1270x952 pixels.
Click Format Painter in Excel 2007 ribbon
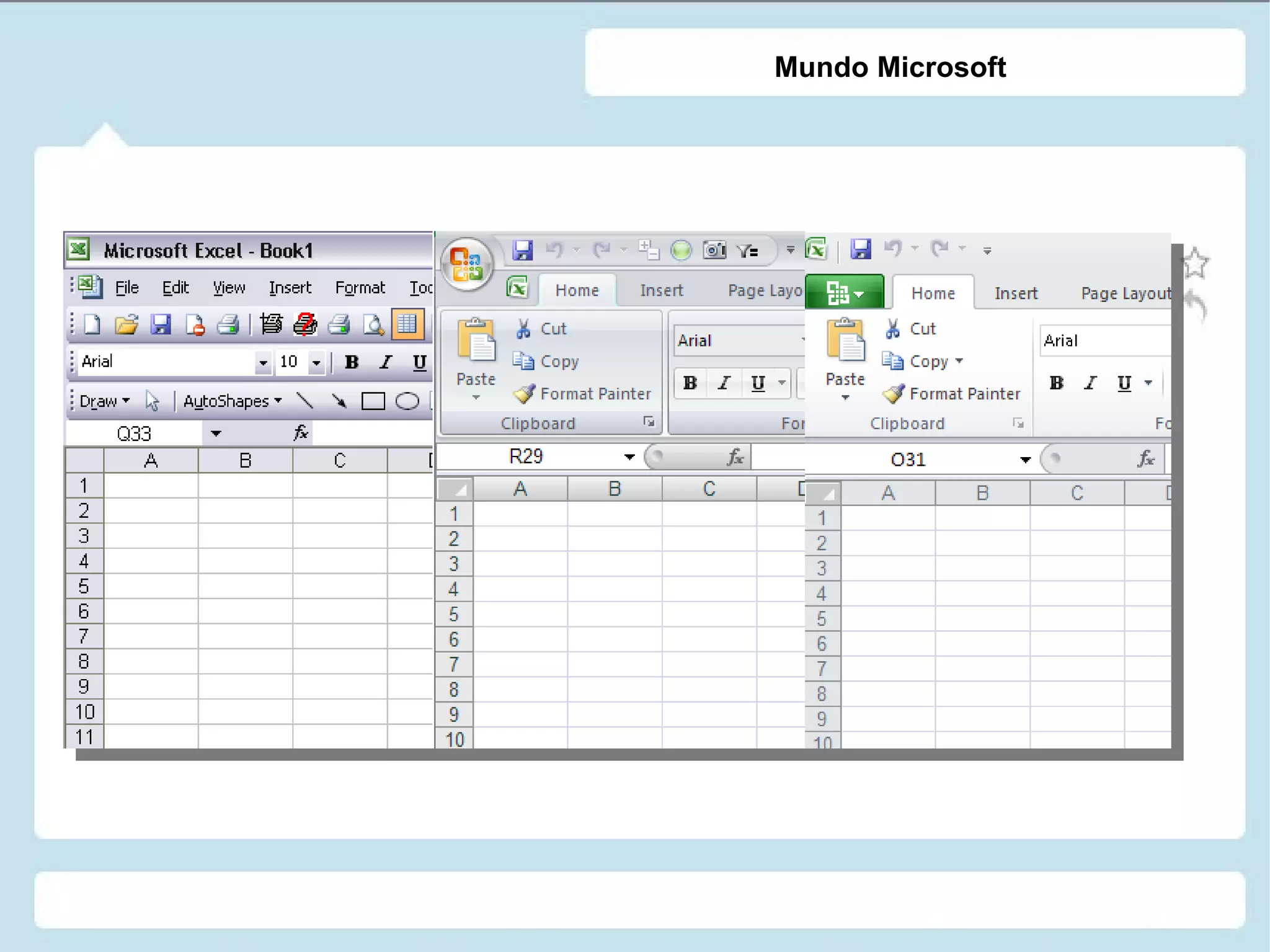coord(583,393)
